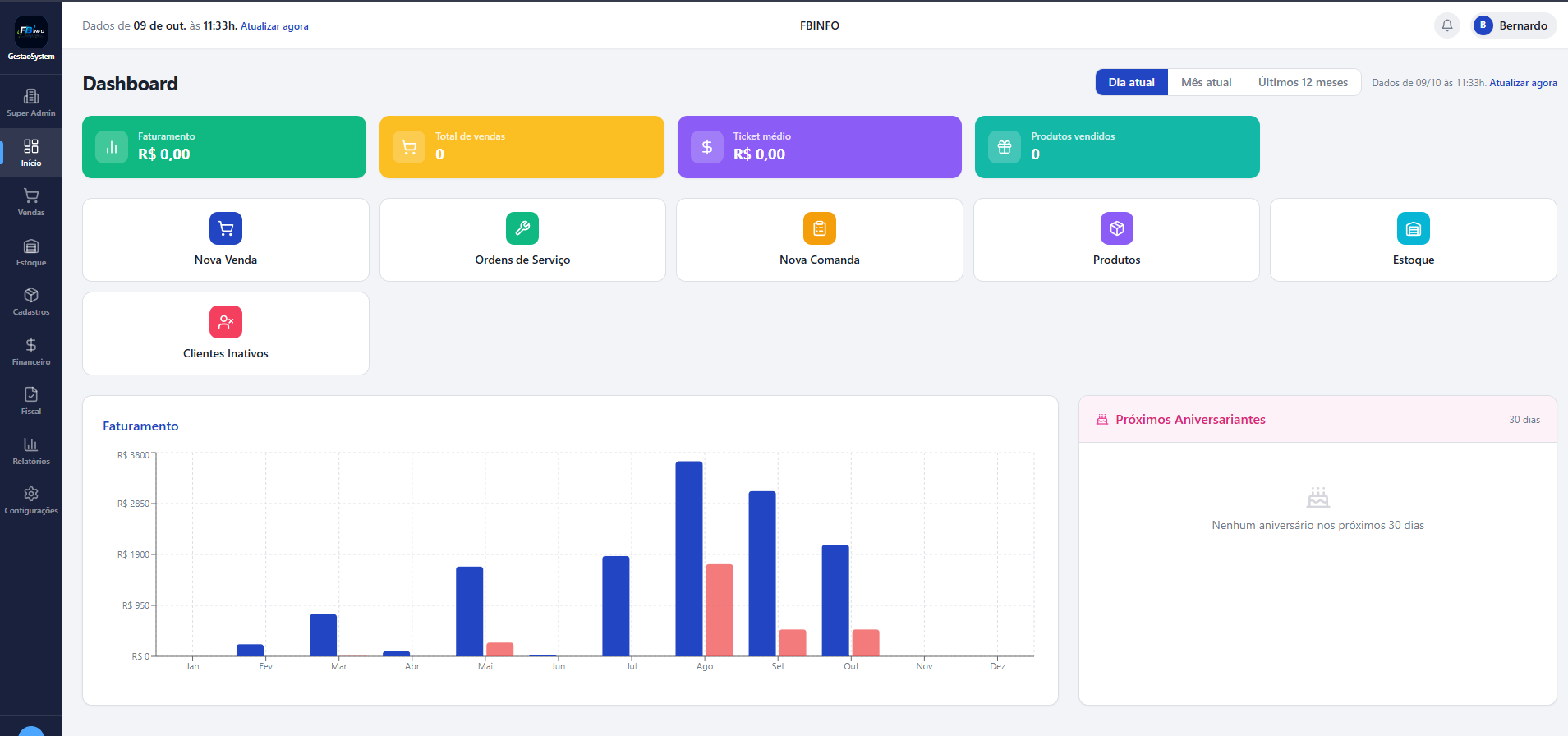Screen dimensions: 1568x736
Task: Click the green Ordens de Serviço wrench icon
Action: [x=522, y=228]
